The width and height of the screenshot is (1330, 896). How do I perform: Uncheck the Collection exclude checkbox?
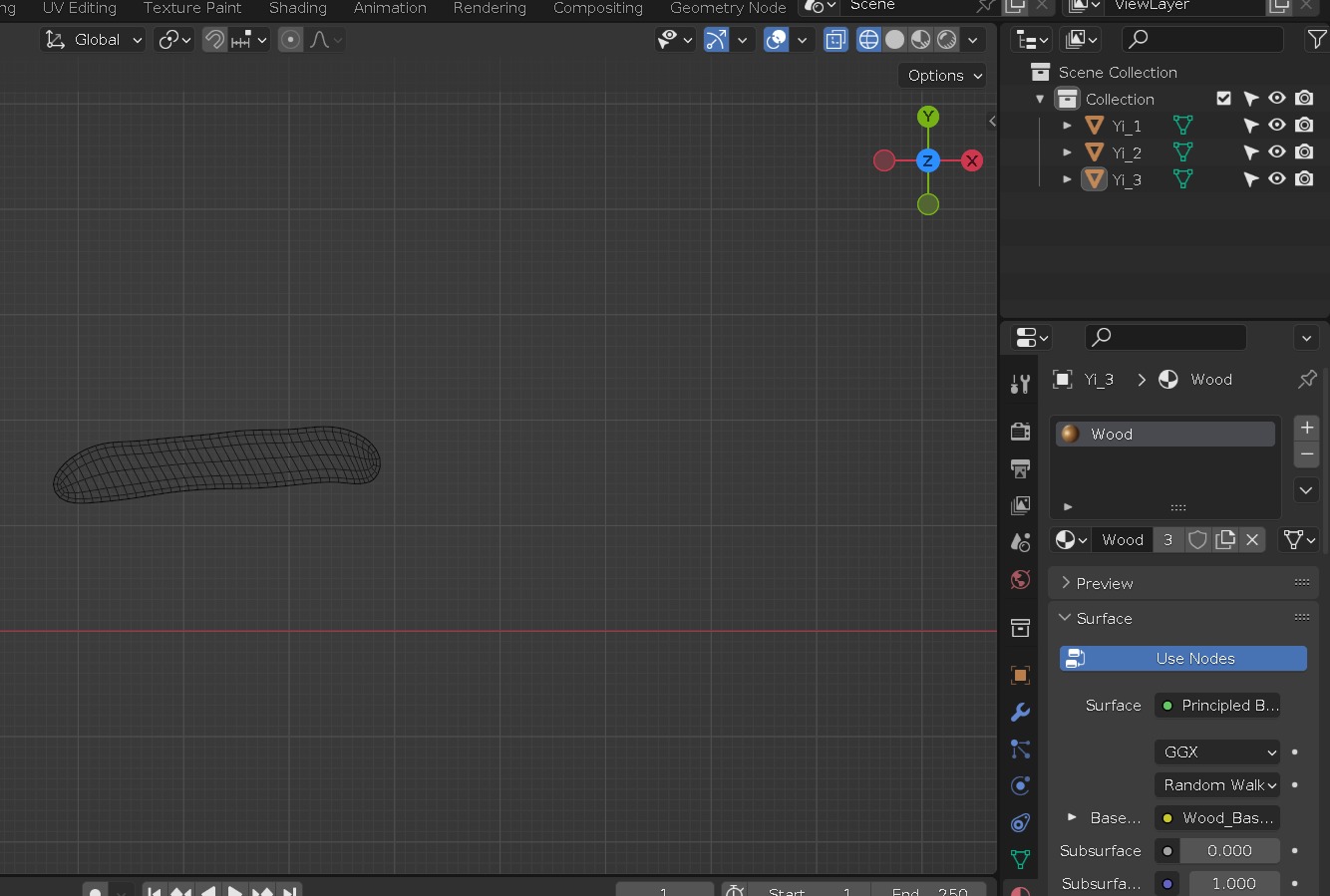tap(1223, 98)
